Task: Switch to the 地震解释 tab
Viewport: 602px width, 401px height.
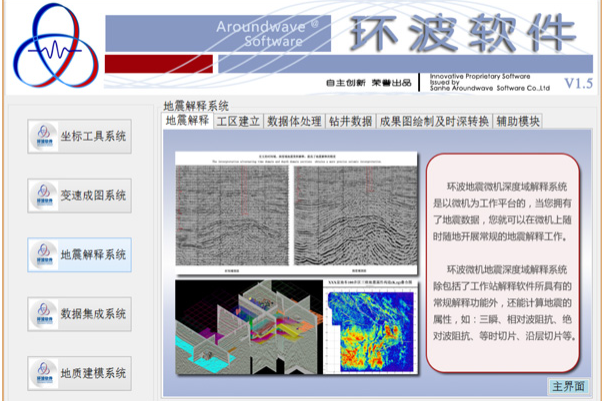Action: point(187,121)
